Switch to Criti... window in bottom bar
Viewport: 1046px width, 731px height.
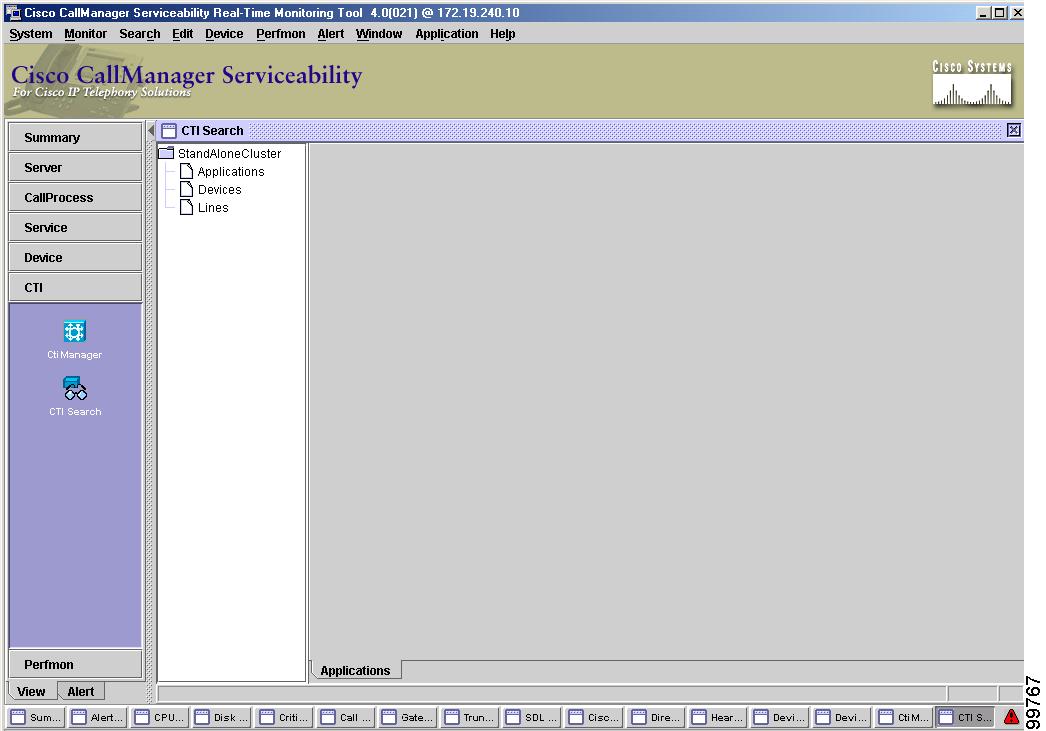285,718
